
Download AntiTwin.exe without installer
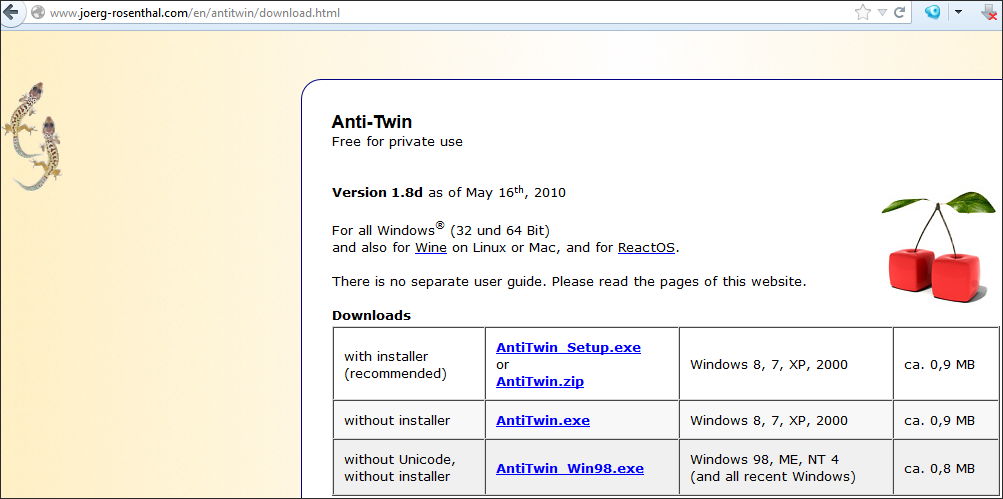pos(542,420)
